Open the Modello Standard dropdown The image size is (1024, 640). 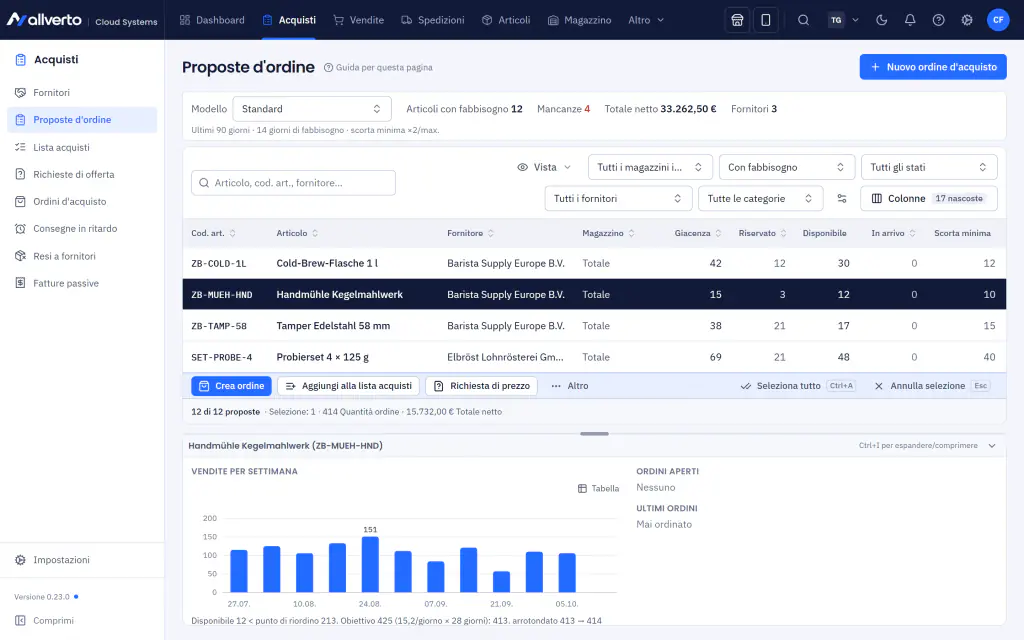click(312, 109)
